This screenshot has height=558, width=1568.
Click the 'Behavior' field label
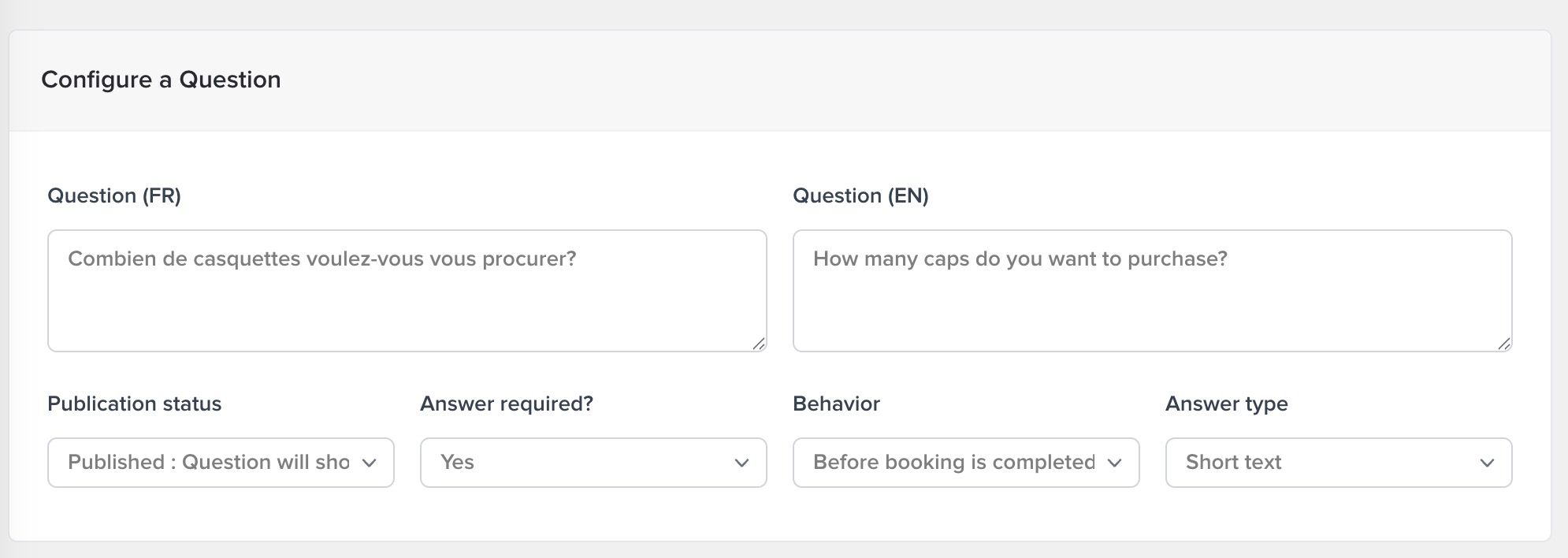[836, 404]
